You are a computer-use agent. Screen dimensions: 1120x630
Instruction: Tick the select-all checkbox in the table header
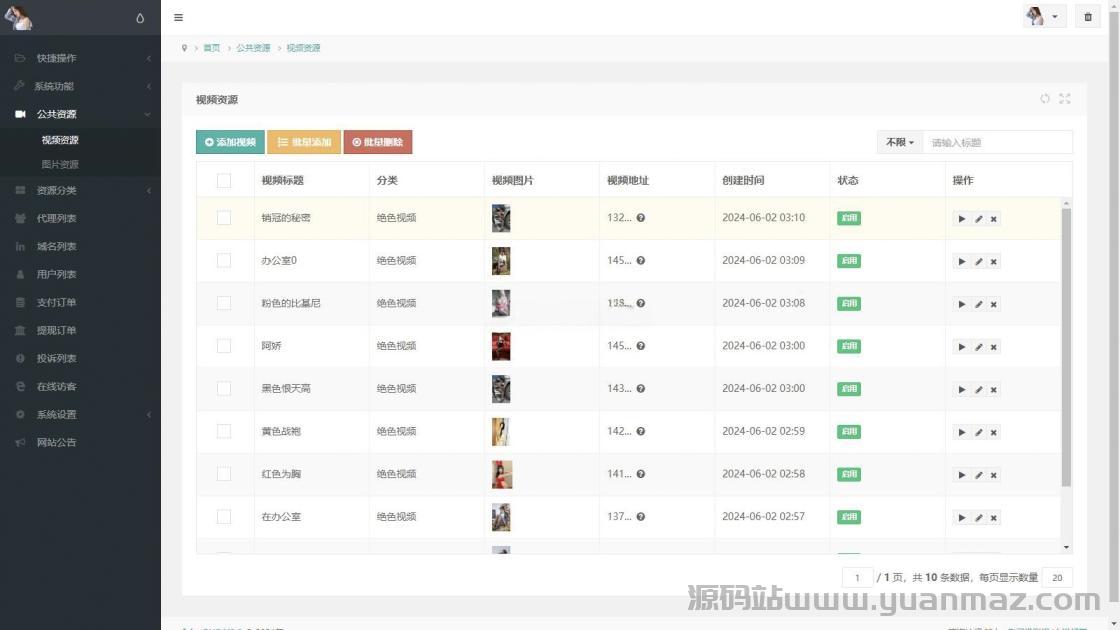tap(224, 180)
